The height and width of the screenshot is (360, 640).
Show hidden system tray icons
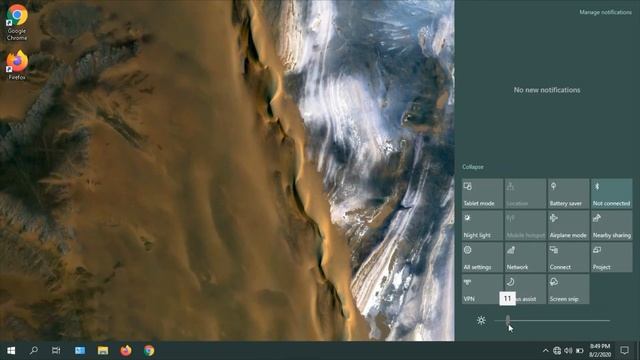click(x=546, y=351)
